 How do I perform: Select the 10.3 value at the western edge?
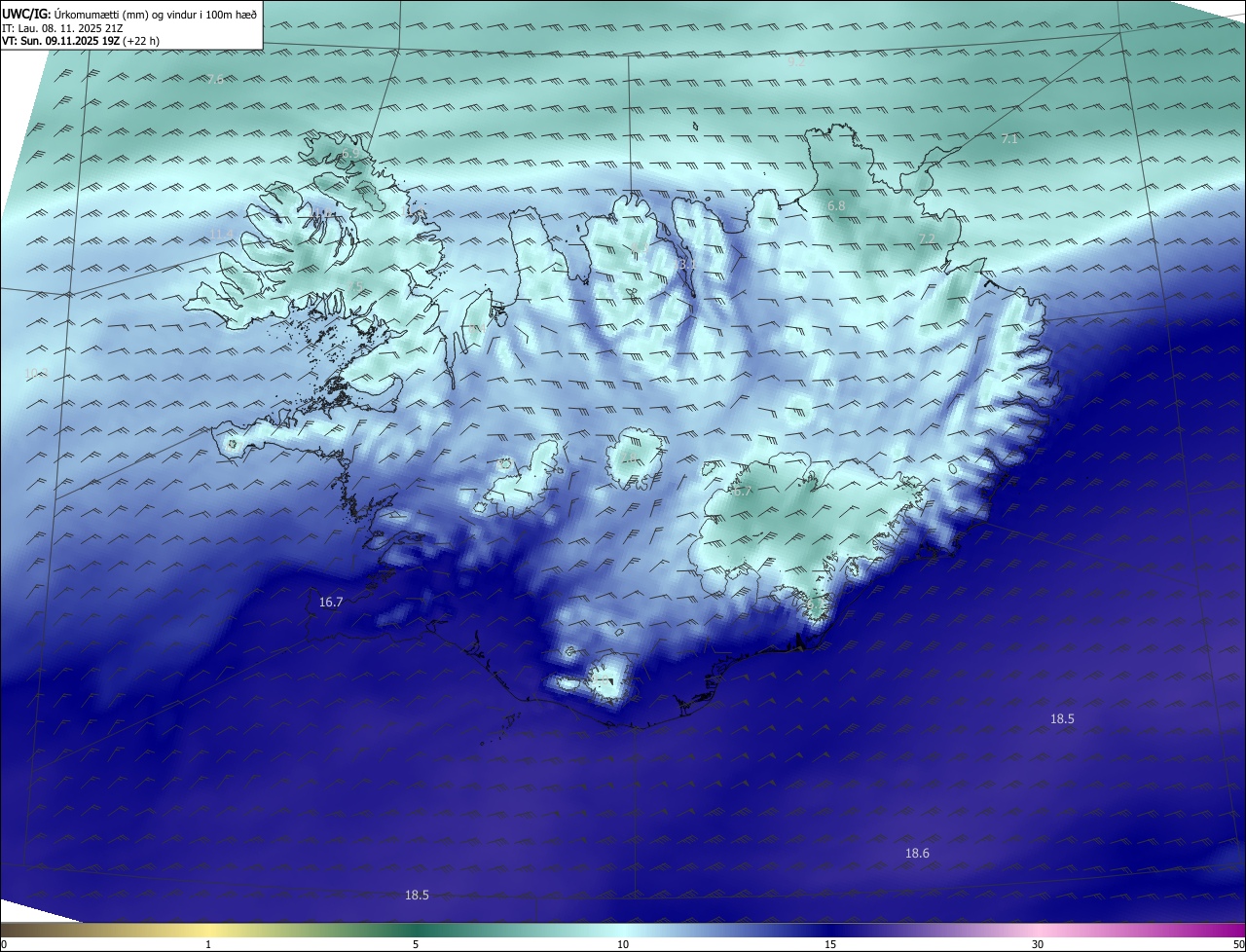[x=35, y=374]
